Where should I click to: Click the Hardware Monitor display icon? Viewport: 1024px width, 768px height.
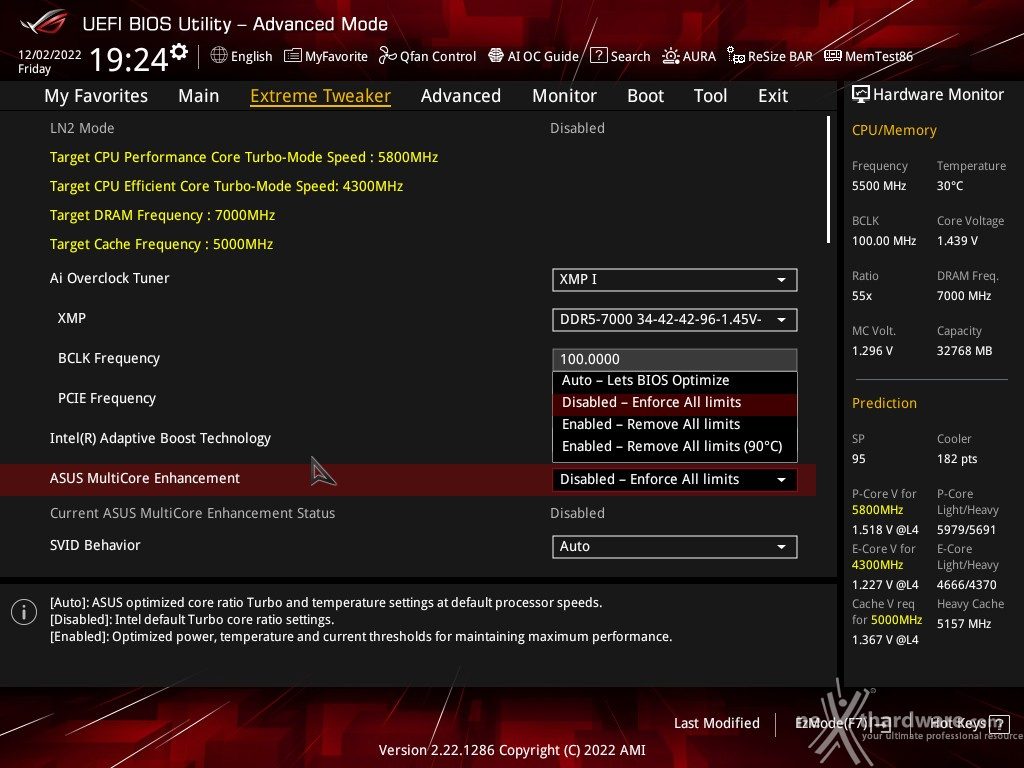(x=861, y=95)
